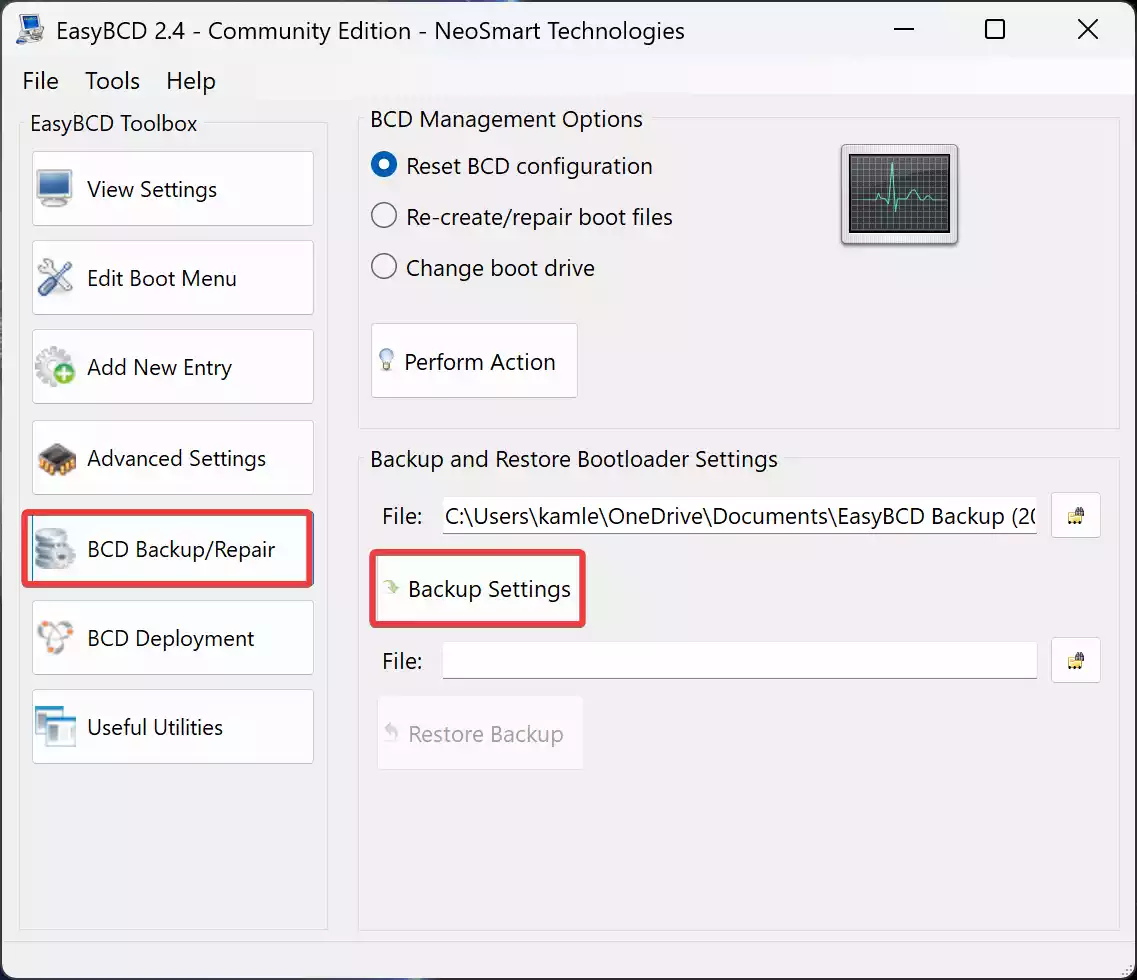Choose the Change boot drive option
This screenshot has width=1137, height=980.
384,268
